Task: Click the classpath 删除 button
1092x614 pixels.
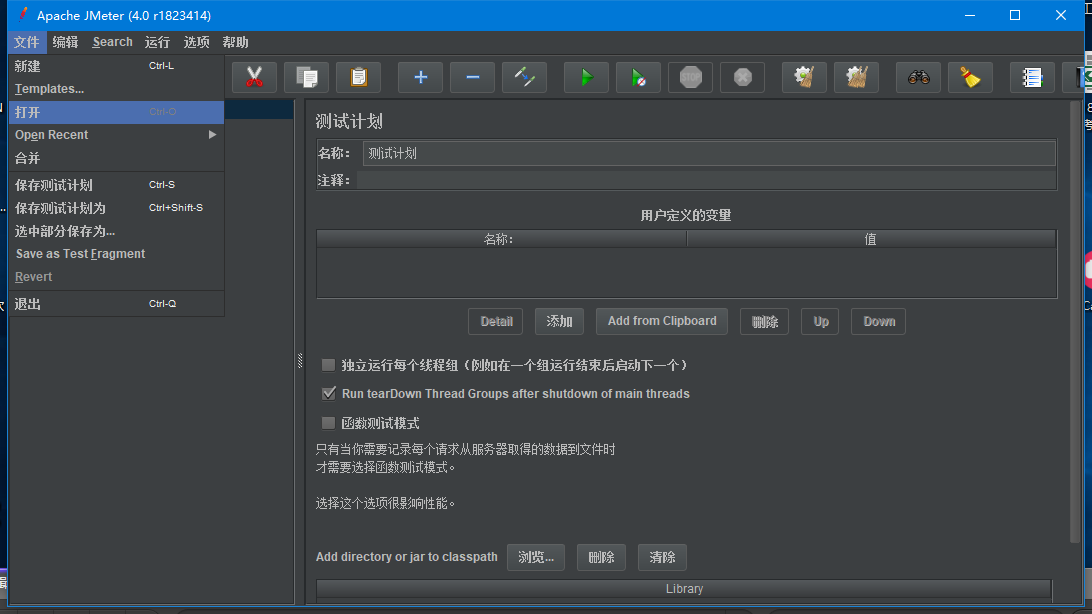Action: (601, 558)
